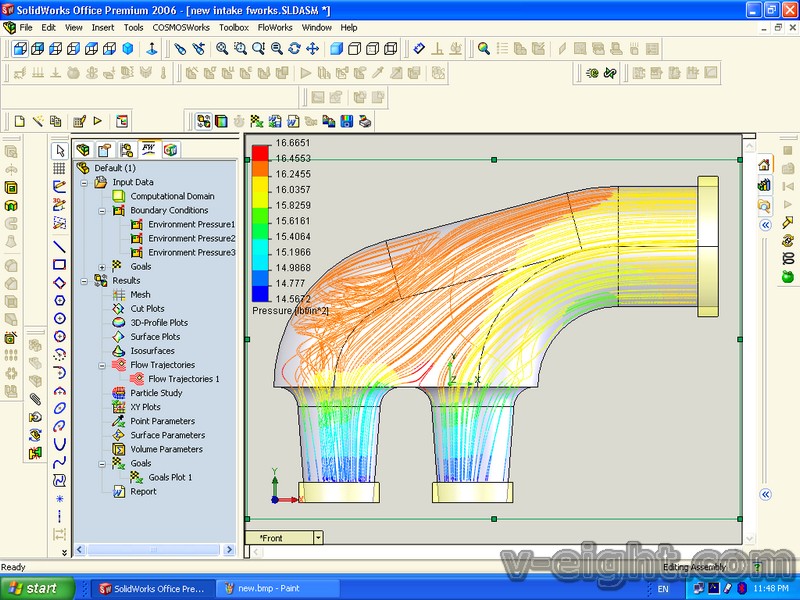The image size is (800, 600).
Task: Select the Rotate View tool
Action: click(294, 48)
